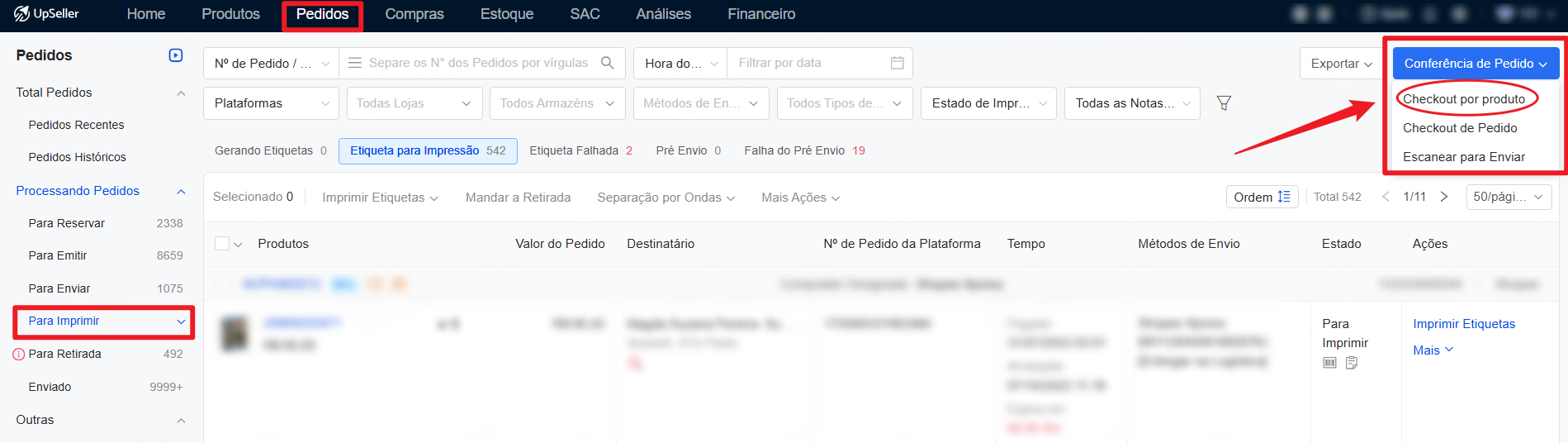Open the Mais link in Ações column
The width and height of the screenshot is (1568, 443).
1433,350
